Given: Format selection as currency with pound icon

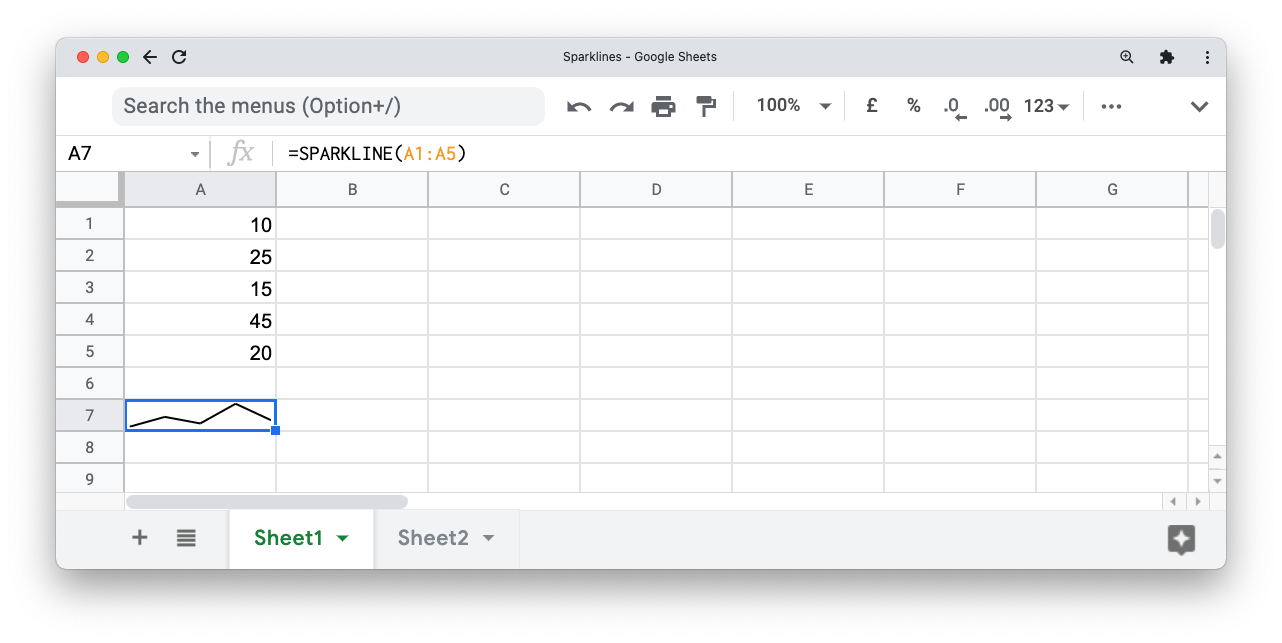Looking at the screenshot, I should (x=871, y=105).
